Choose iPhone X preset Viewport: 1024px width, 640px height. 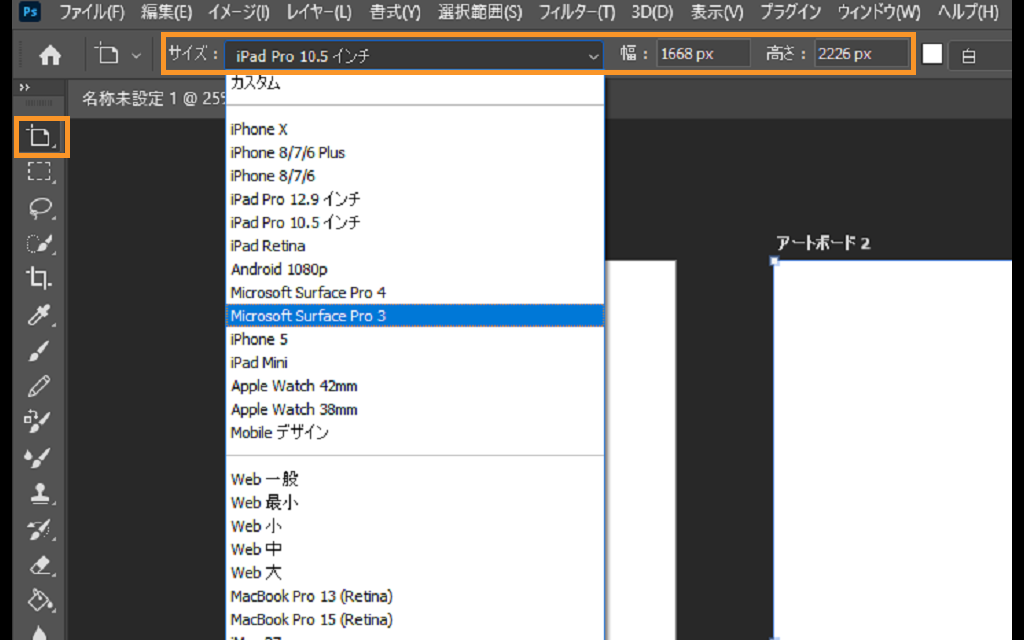pos(414,129)
